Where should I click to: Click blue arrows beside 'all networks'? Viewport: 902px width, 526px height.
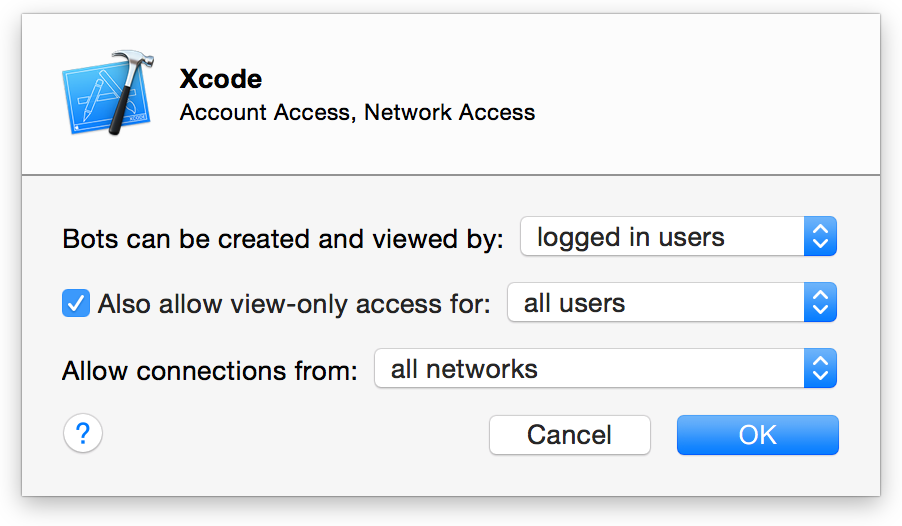(820, 369)
